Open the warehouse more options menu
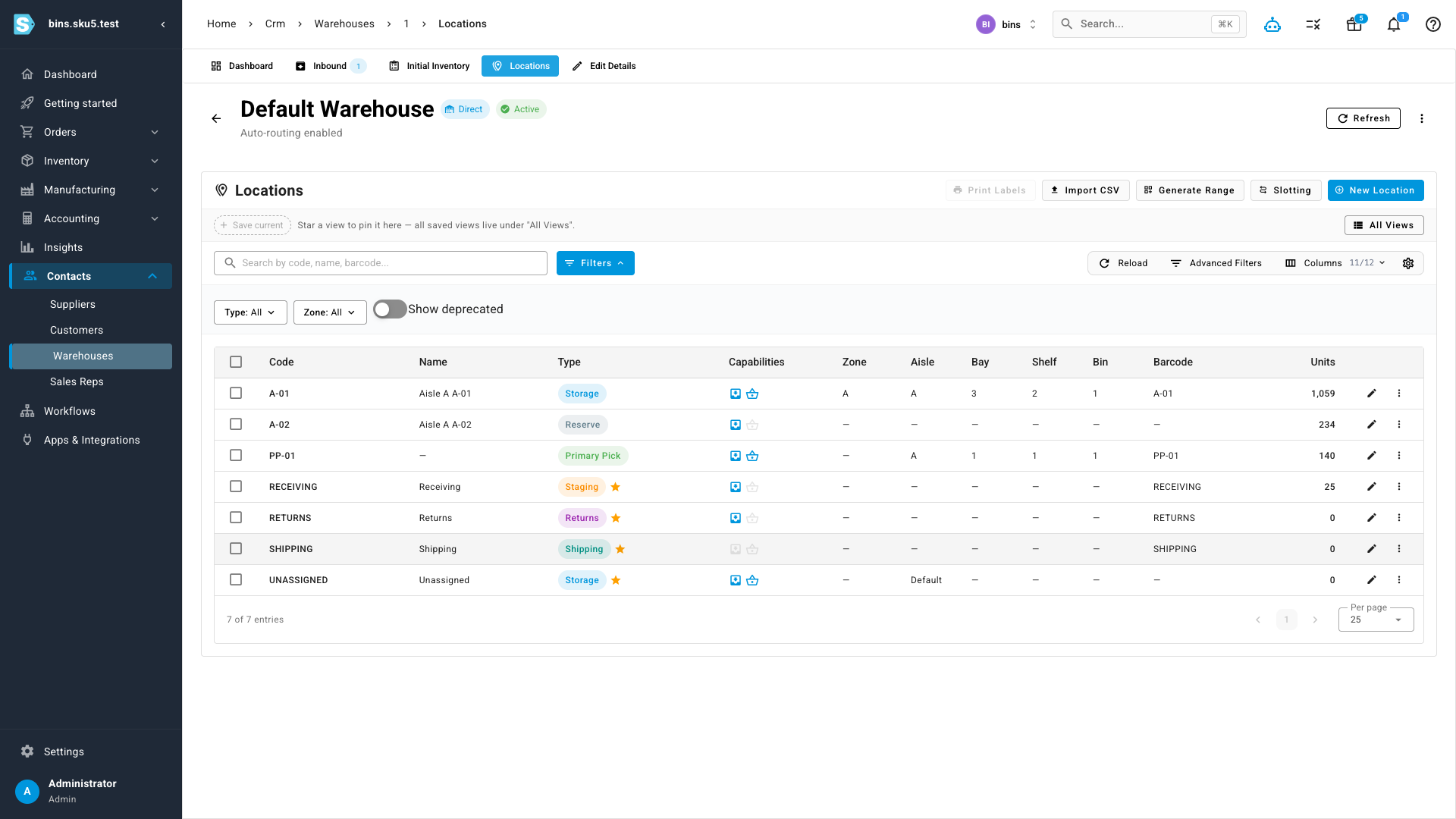 coord(1422,118)
